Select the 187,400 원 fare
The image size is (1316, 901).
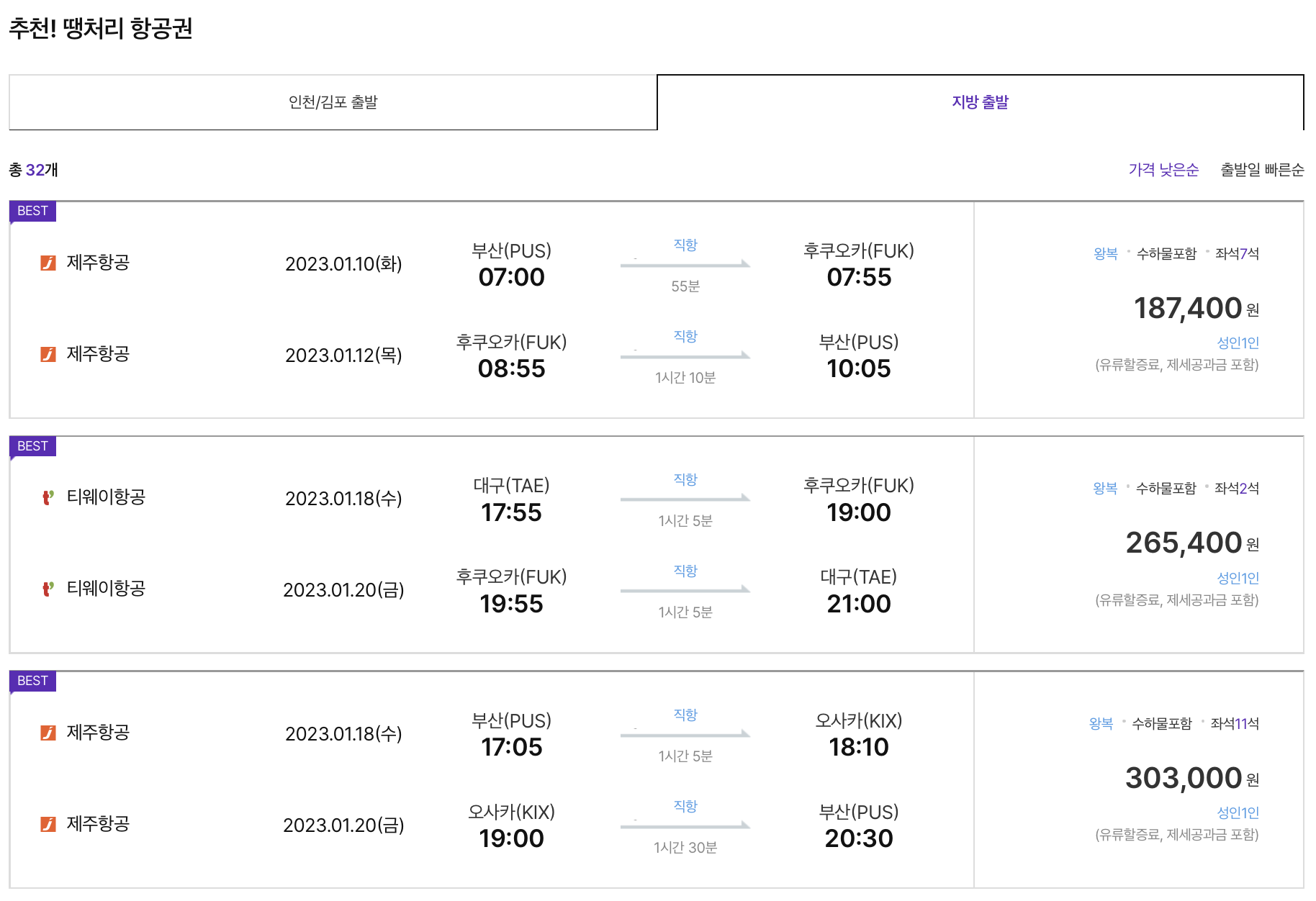click(1196, 308)
